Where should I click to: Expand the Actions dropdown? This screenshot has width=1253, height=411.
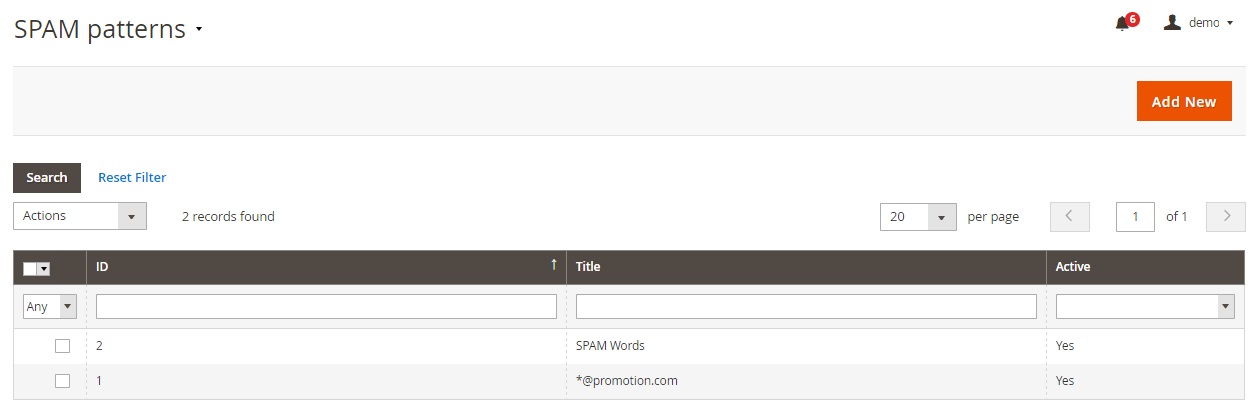pos(80,216)
